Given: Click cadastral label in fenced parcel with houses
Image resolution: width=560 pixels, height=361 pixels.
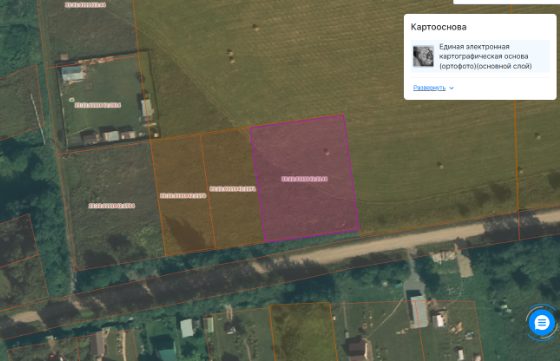Looking at the screenshot, I should (98, 105).
